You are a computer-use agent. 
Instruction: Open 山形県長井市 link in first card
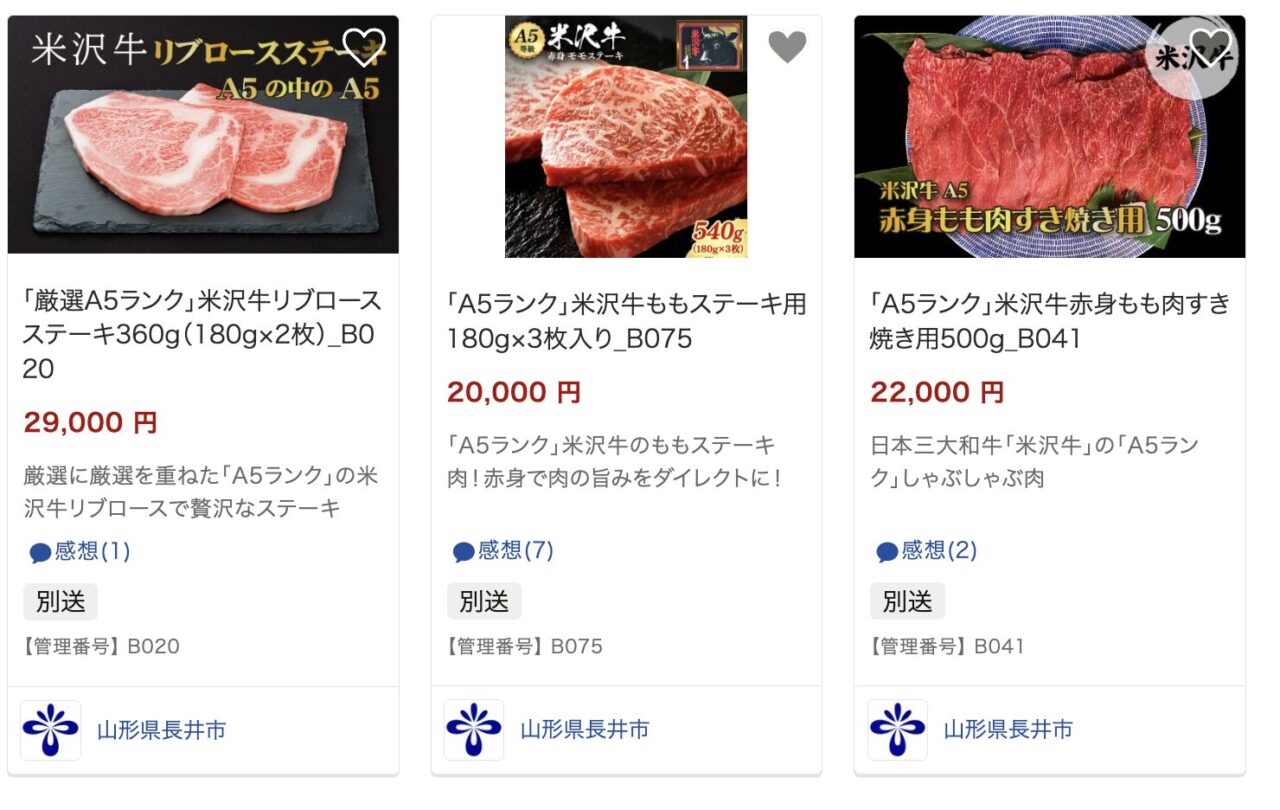[x=161, y=730]
